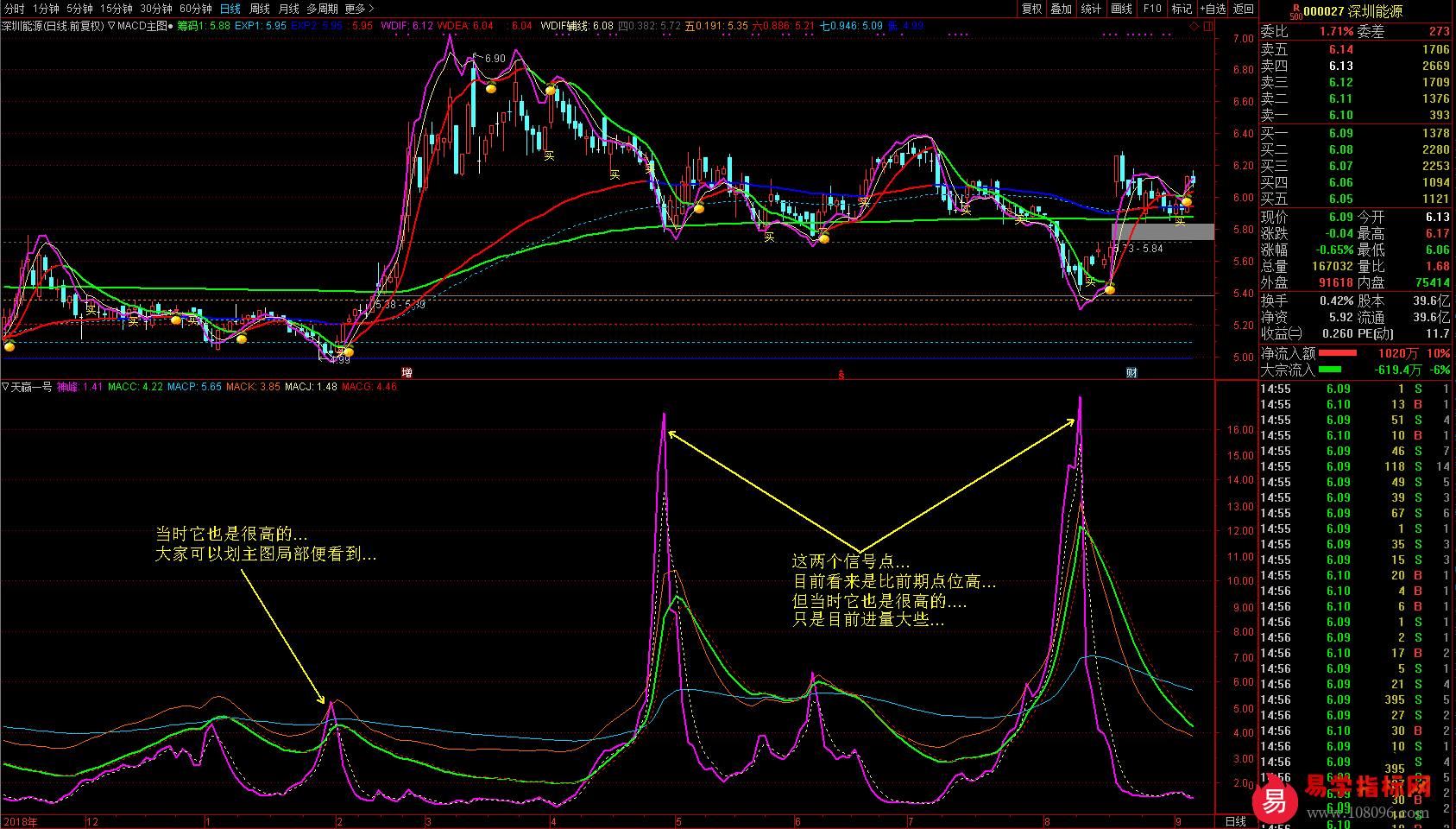1456x829 pixels.
Task: Toggle 画线 drawing tools
Action: point(1121,9)
